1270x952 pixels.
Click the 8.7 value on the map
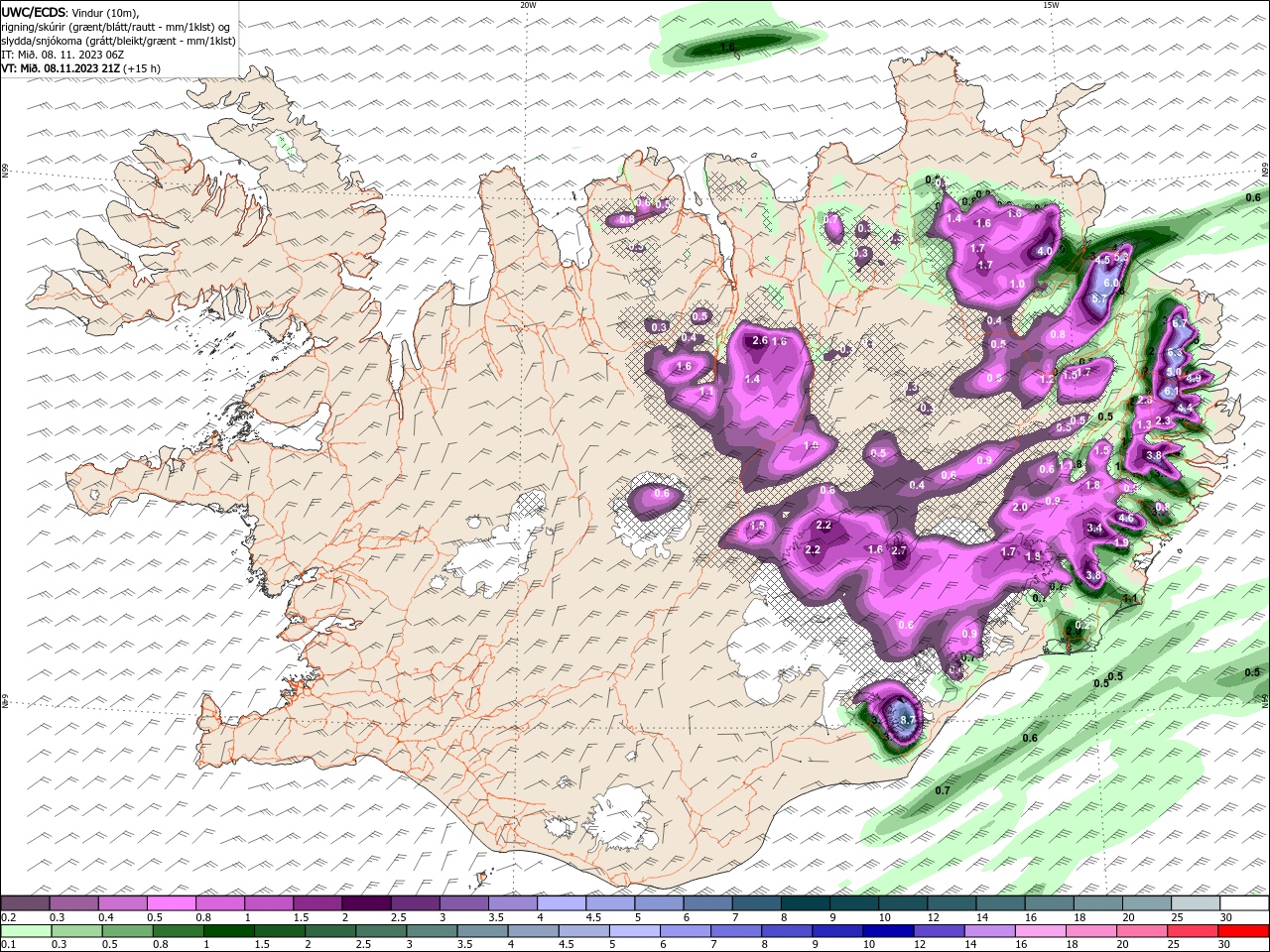pyautogui.click(x=907, y=720)
